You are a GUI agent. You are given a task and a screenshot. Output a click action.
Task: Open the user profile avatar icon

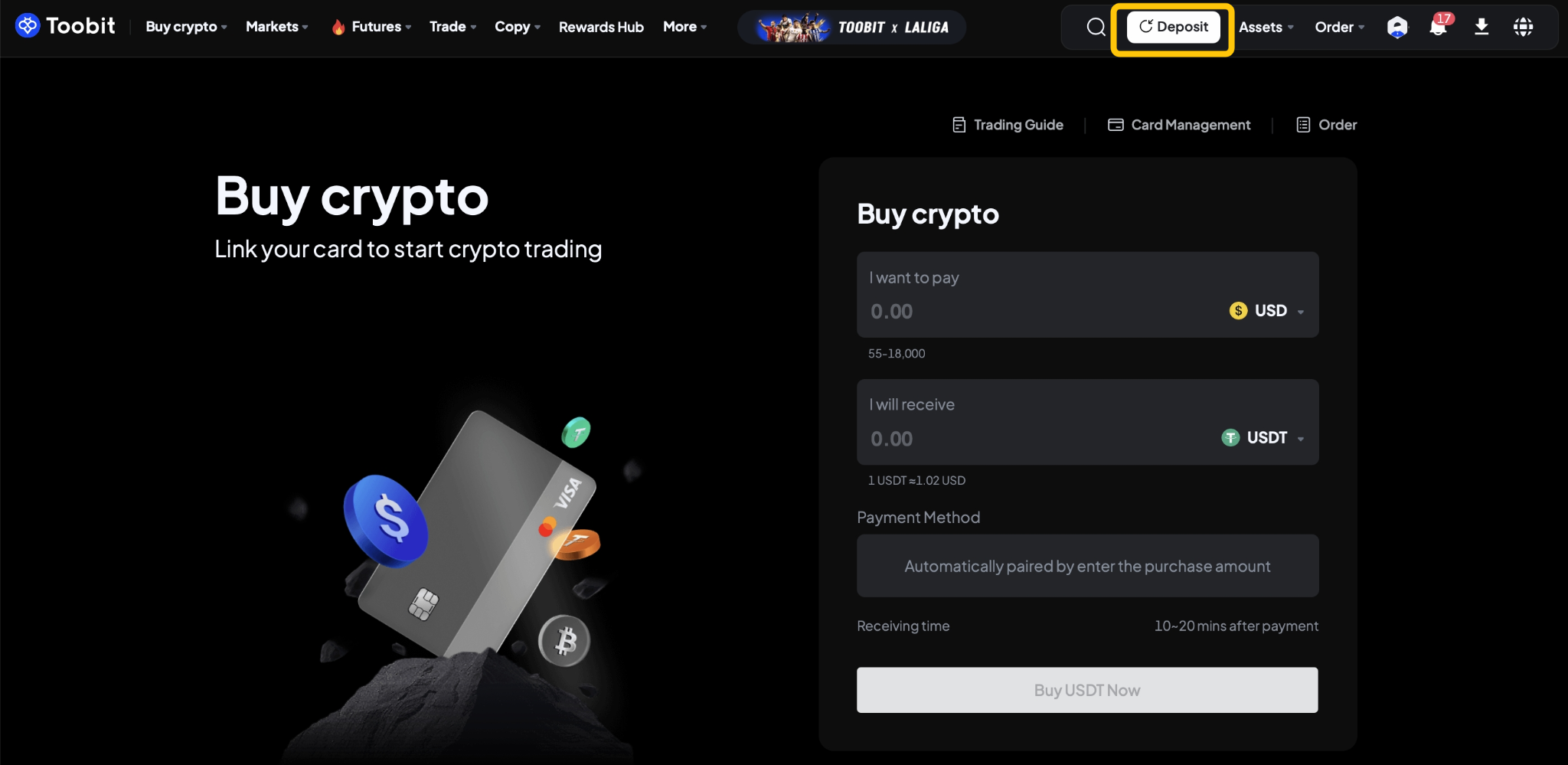[x=1397, y=27]
